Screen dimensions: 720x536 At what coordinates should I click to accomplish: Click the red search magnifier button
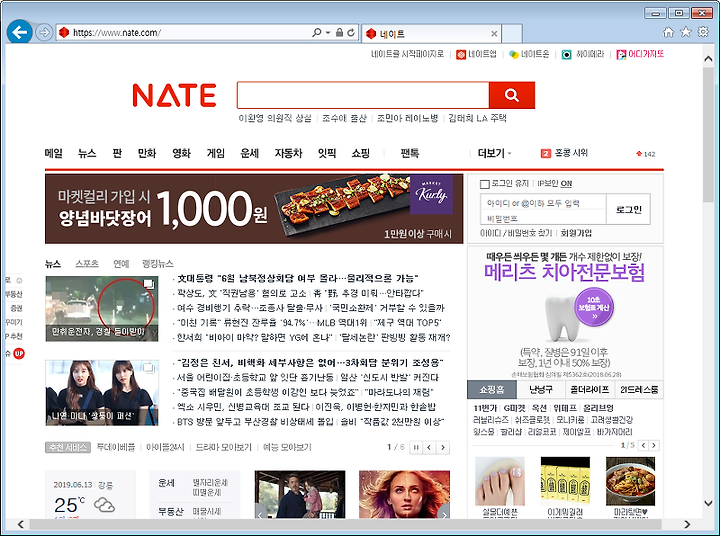[512, 95]
